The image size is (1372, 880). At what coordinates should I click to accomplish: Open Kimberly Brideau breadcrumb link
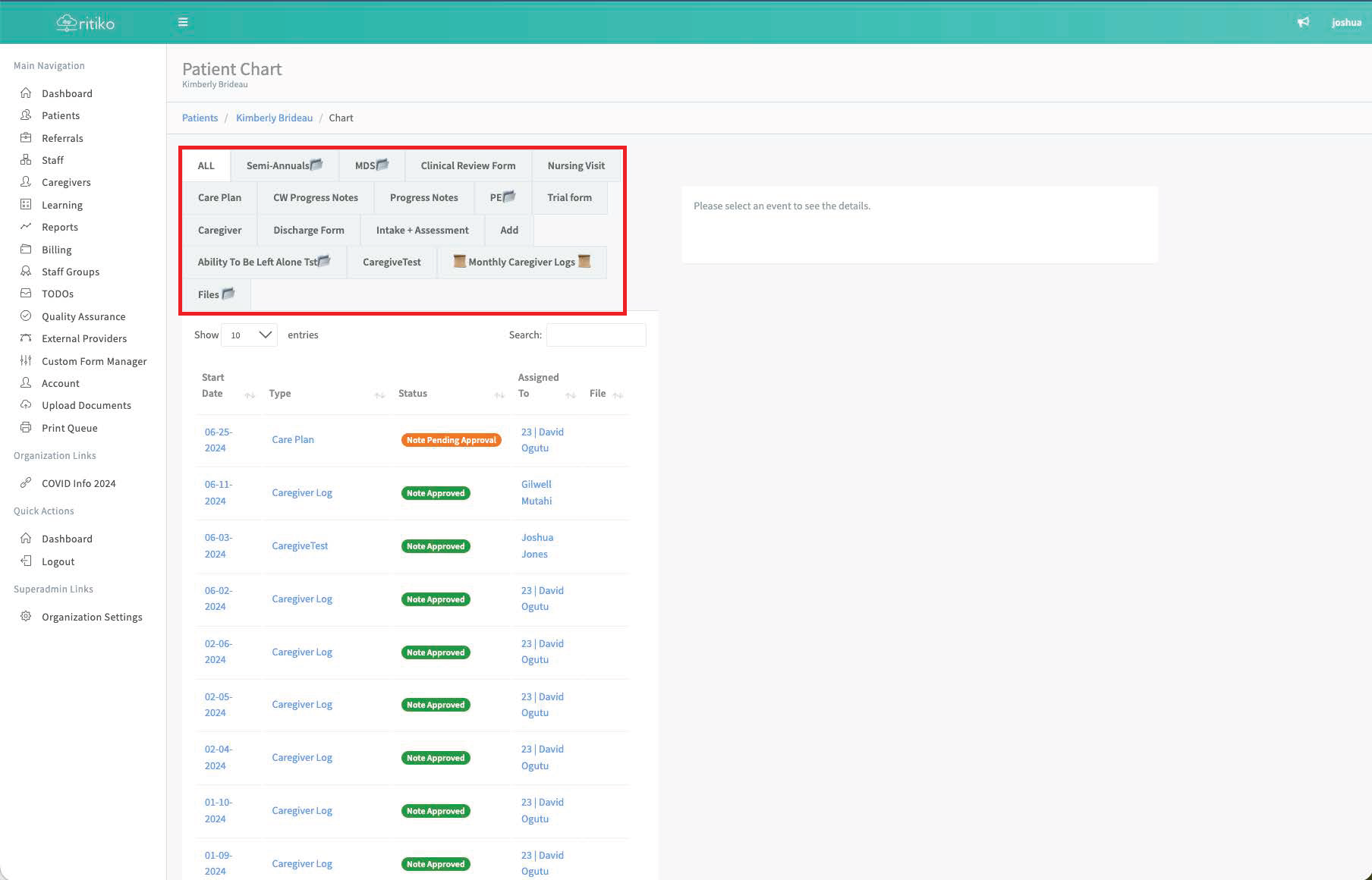click(274, 118)
